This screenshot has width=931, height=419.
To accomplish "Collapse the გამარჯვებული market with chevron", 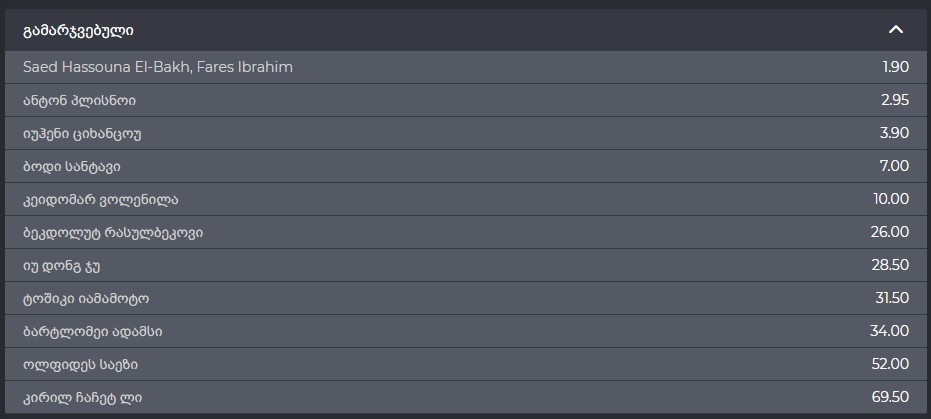I will tap(895, 30).
